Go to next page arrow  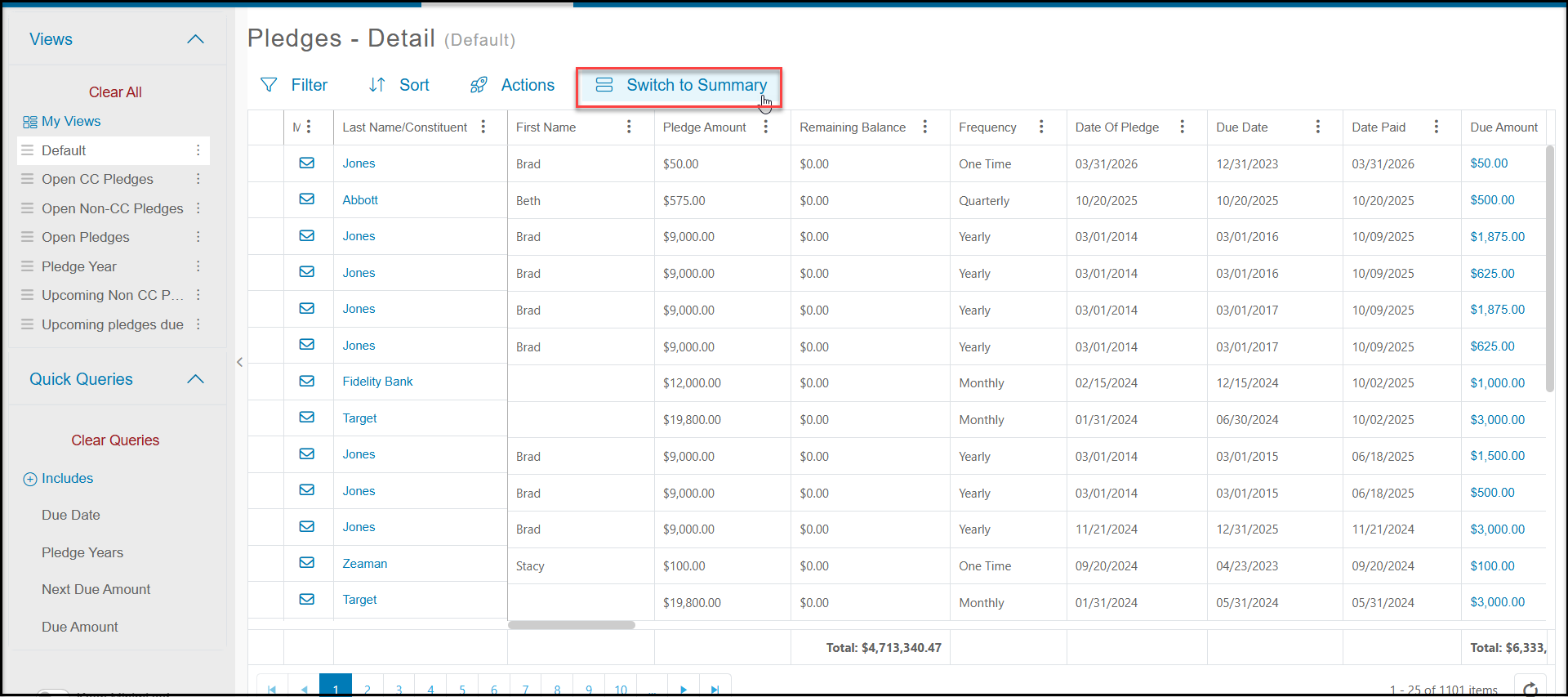(x=684, y=689)
